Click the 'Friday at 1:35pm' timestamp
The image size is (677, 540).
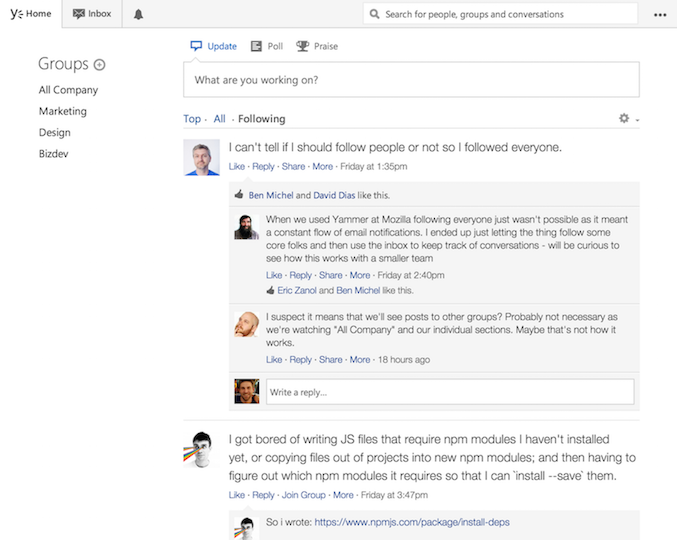374,166
